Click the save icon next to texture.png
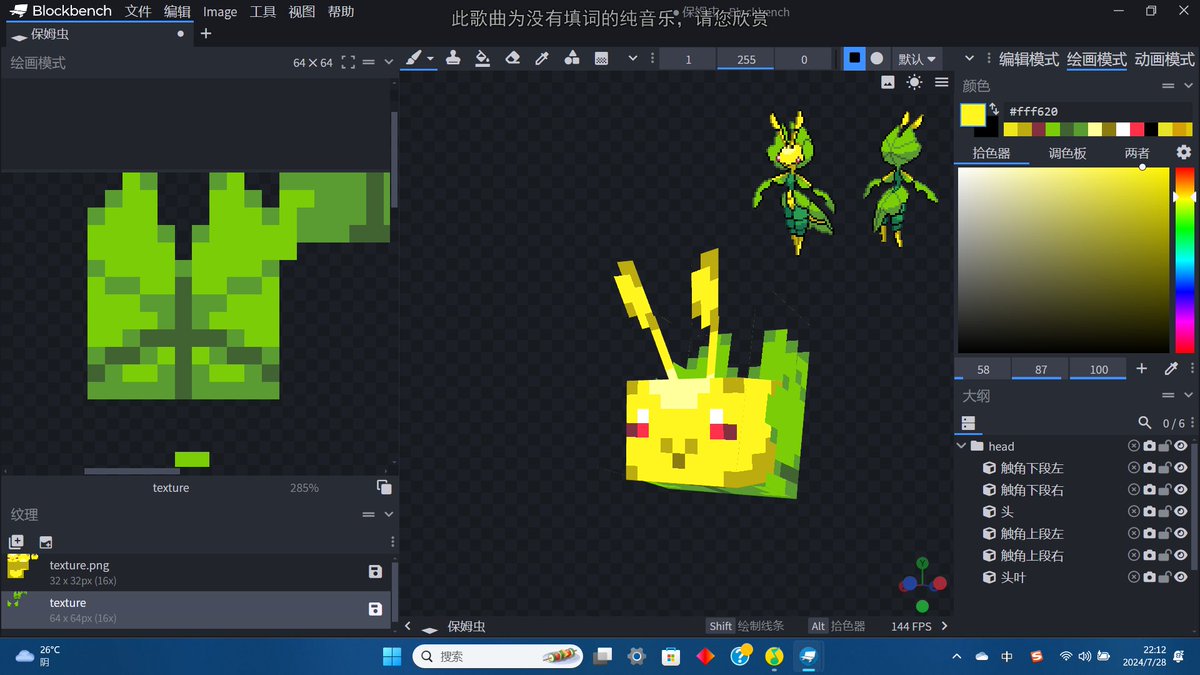Viewport: 1200px width, 675px height. tap(375, 571)
